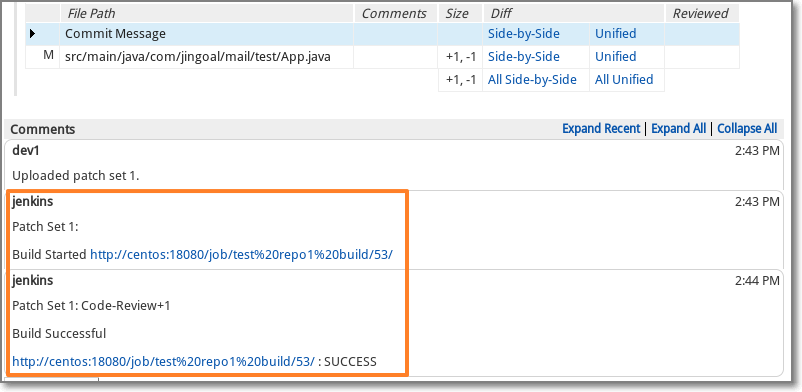
Task: Click the M status for App.java
Action: (x=48, y=55)
